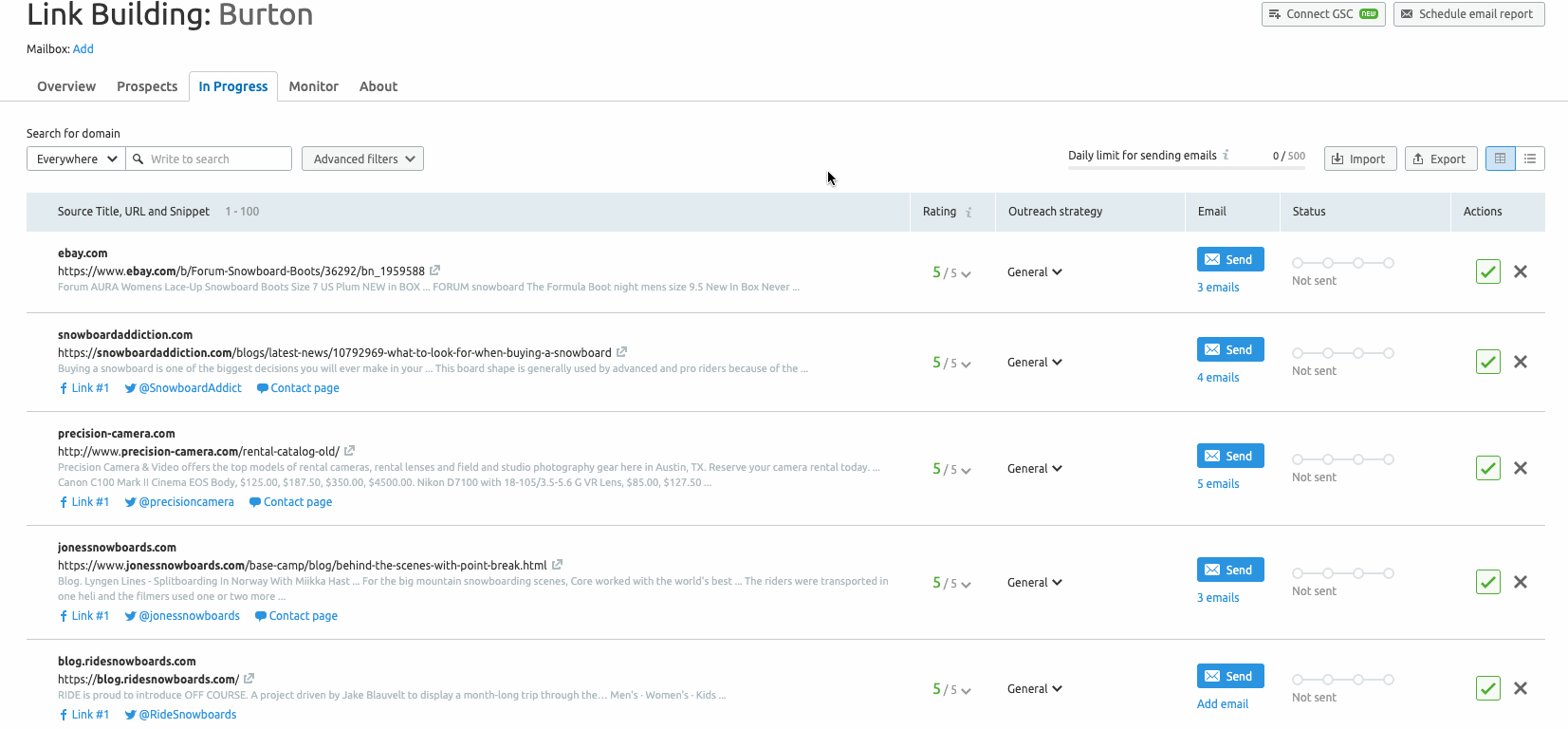The image size is (1568, 729).
Task: Mark jonessnowboards.com as done with green checkmark
Action: coord(1488,582)
